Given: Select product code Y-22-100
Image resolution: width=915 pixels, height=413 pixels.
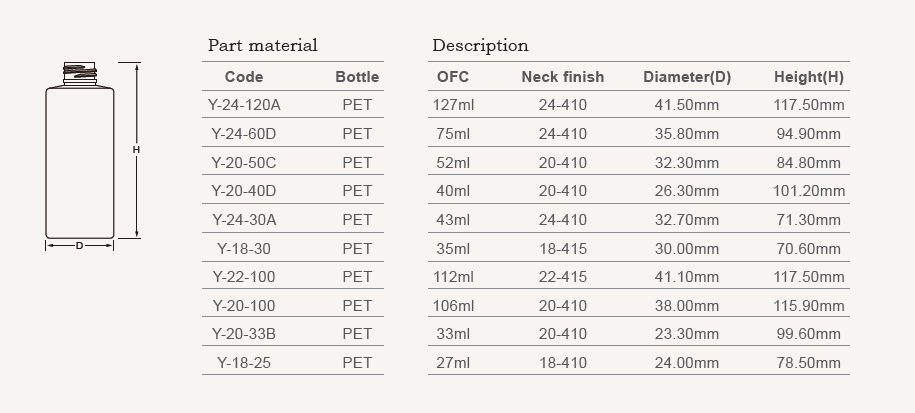Looking at the screenshot, I should click(x=244, y=276).
